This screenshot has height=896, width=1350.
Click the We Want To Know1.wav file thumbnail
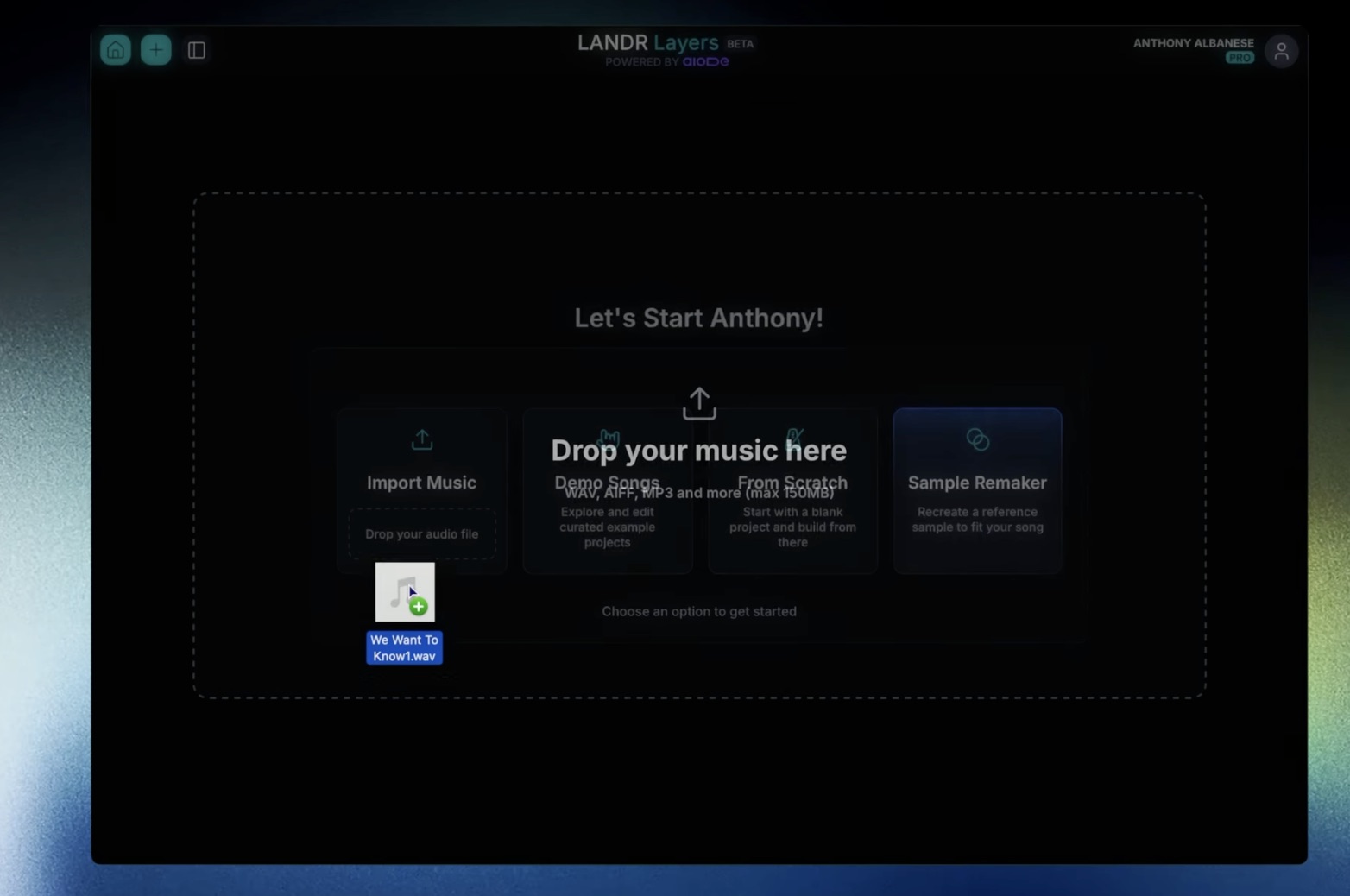(x=405, y=592)
